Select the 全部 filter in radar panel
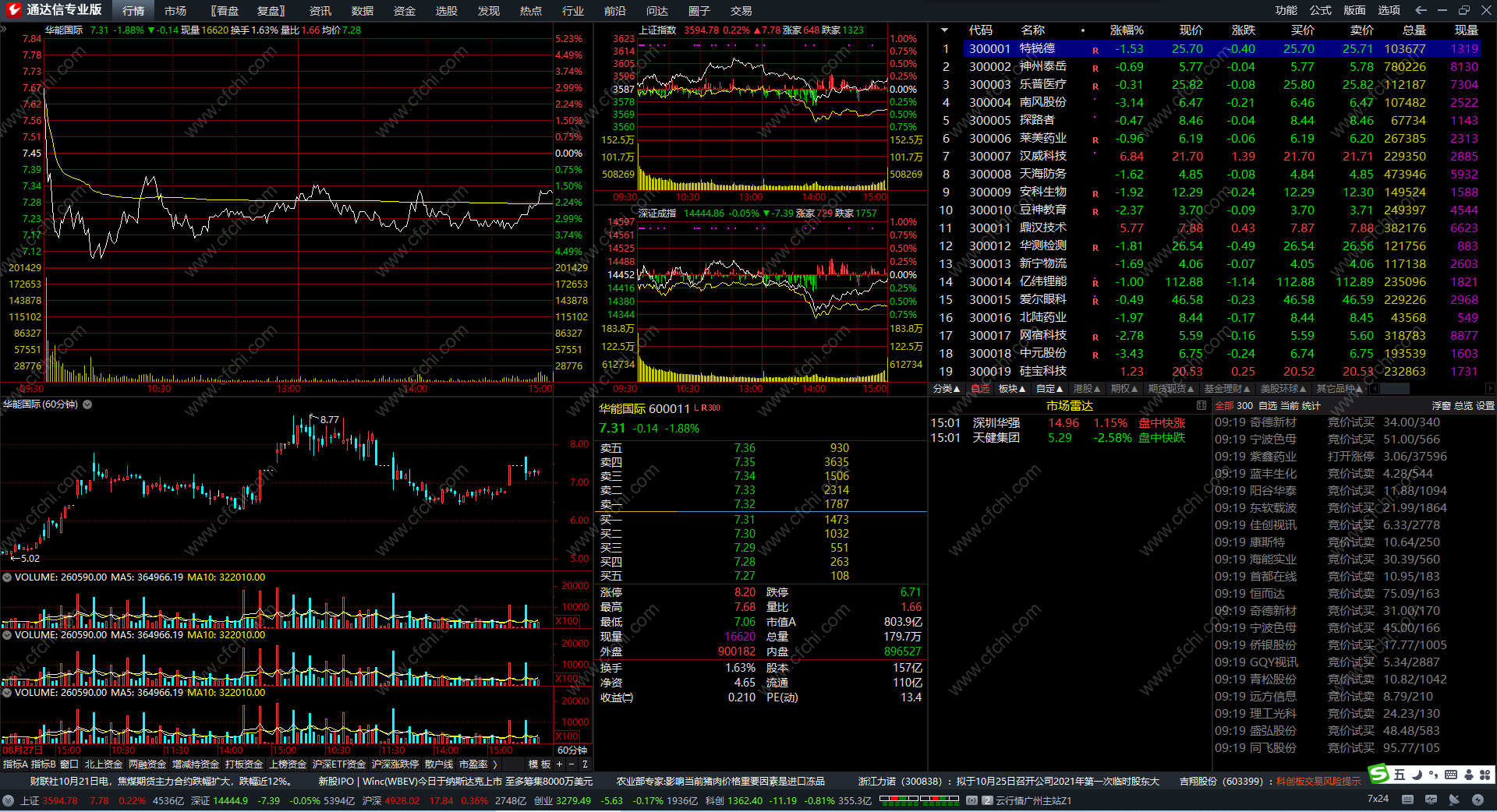Image resolution: width=1497 pixels, height=812 pixels. click(1224, 406)
